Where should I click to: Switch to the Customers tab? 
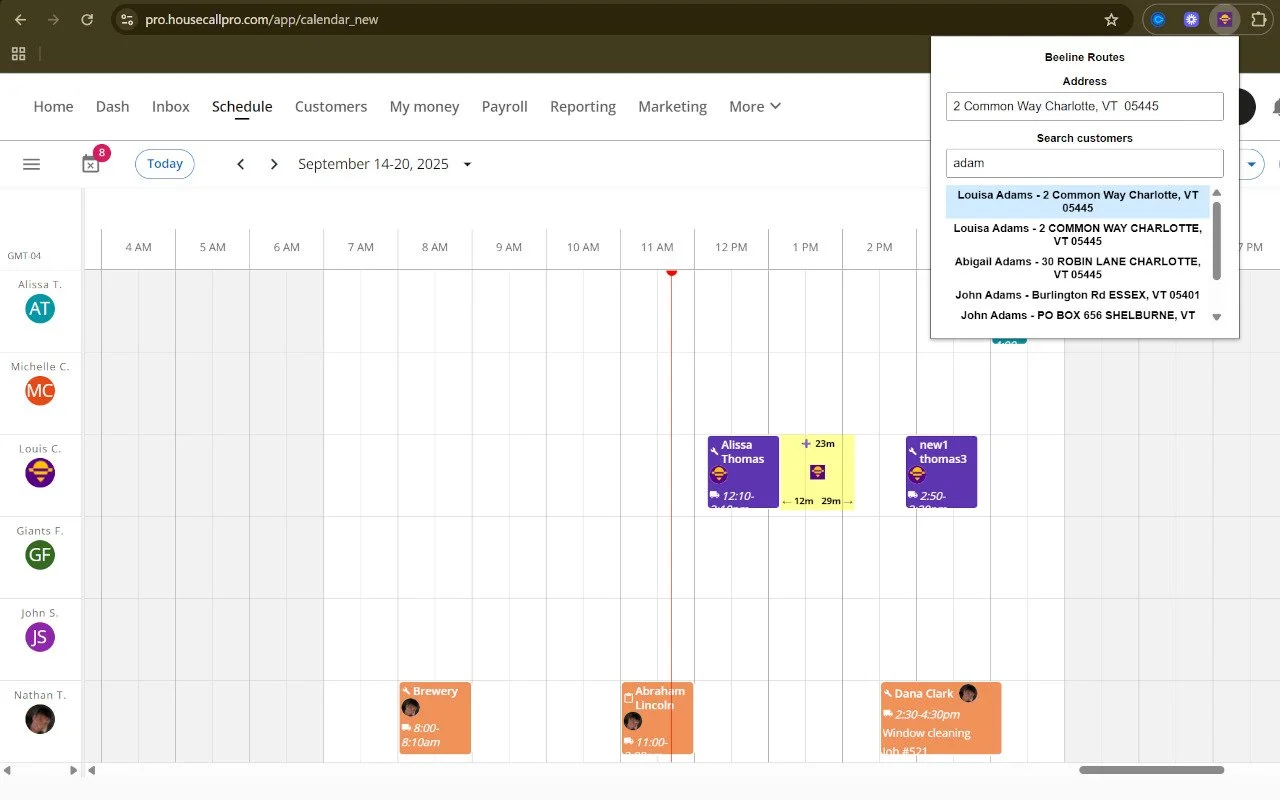(331, 106)
